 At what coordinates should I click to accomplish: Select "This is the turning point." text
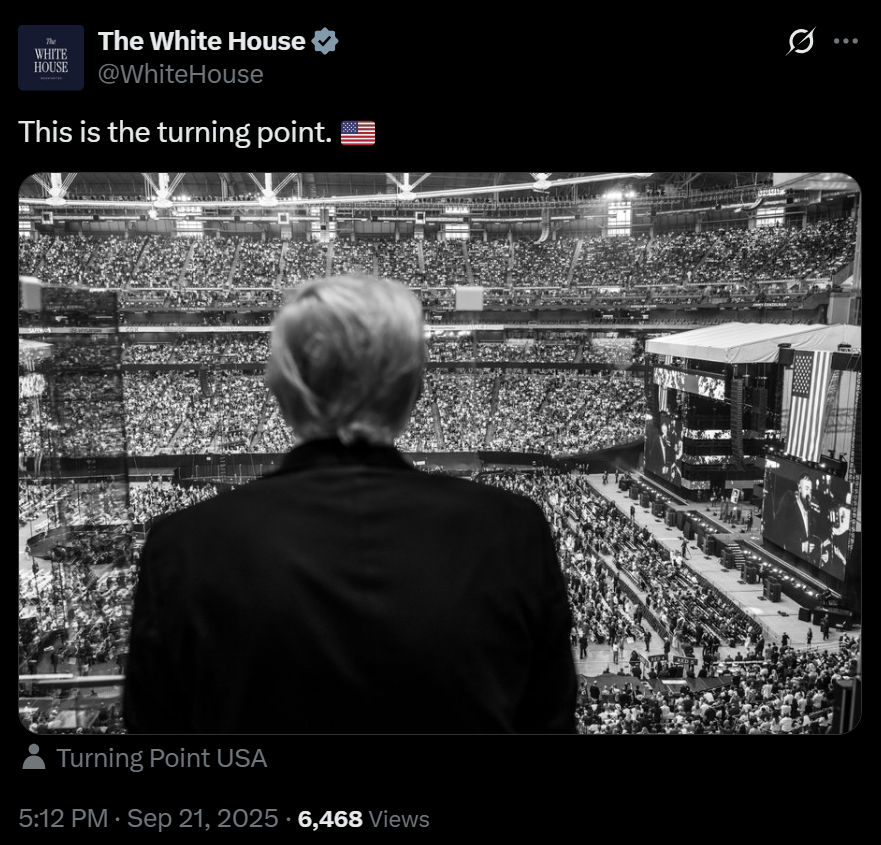(x=175, y=133)
